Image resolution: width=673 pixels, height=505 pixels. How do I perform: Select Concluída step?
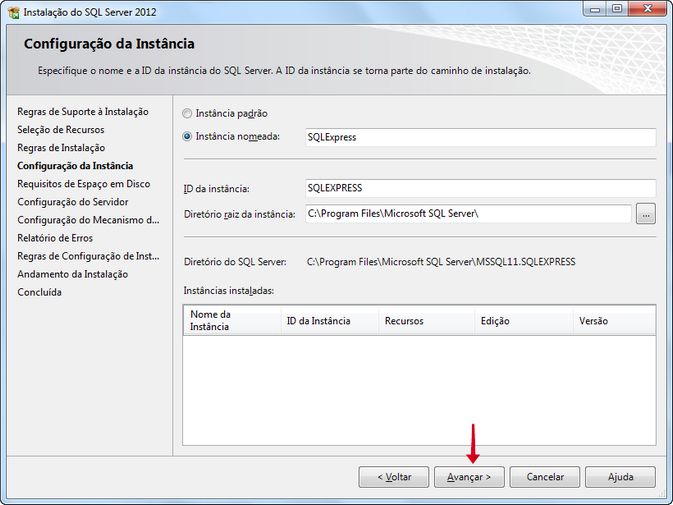tap(39, 292)
